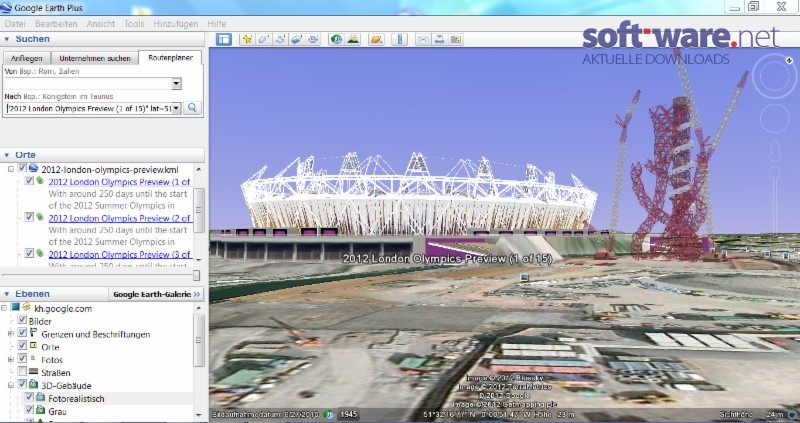This screenshot has width=800, height=423.
Task: Enable the Straßen layer checkbox
Action: point(22,371)
